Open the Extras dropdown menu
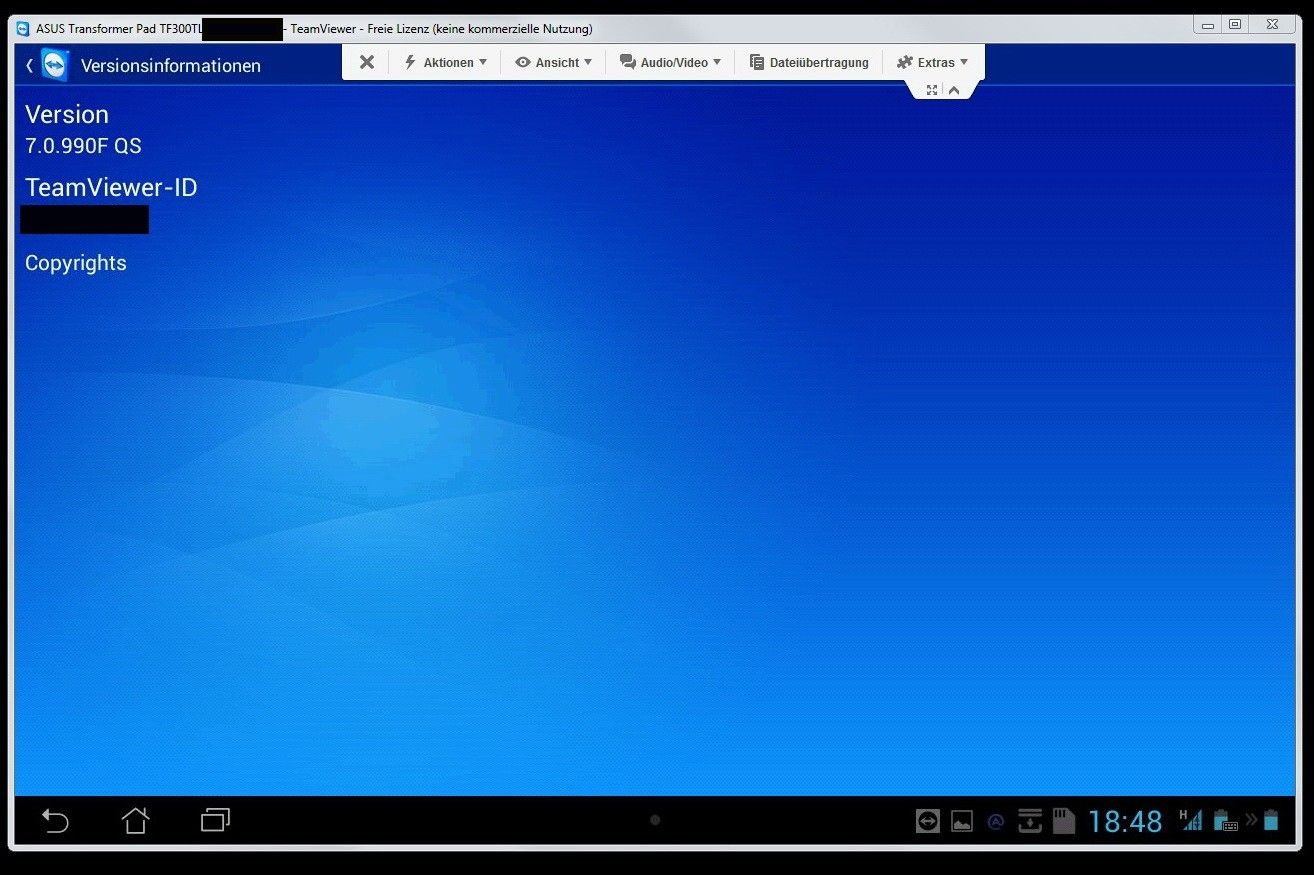Screen dimensions: 1314x875 click(932, 62)
